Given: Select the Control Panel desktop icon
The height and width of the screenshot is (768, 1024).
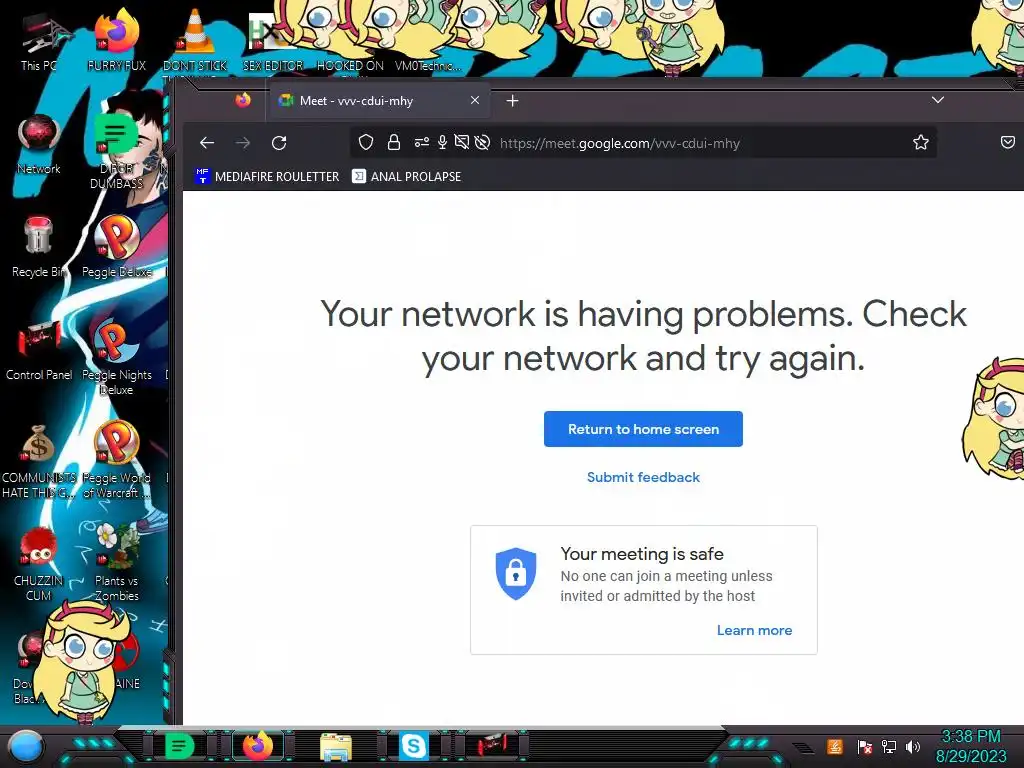Looking at the screenshot, I should 39,349.
